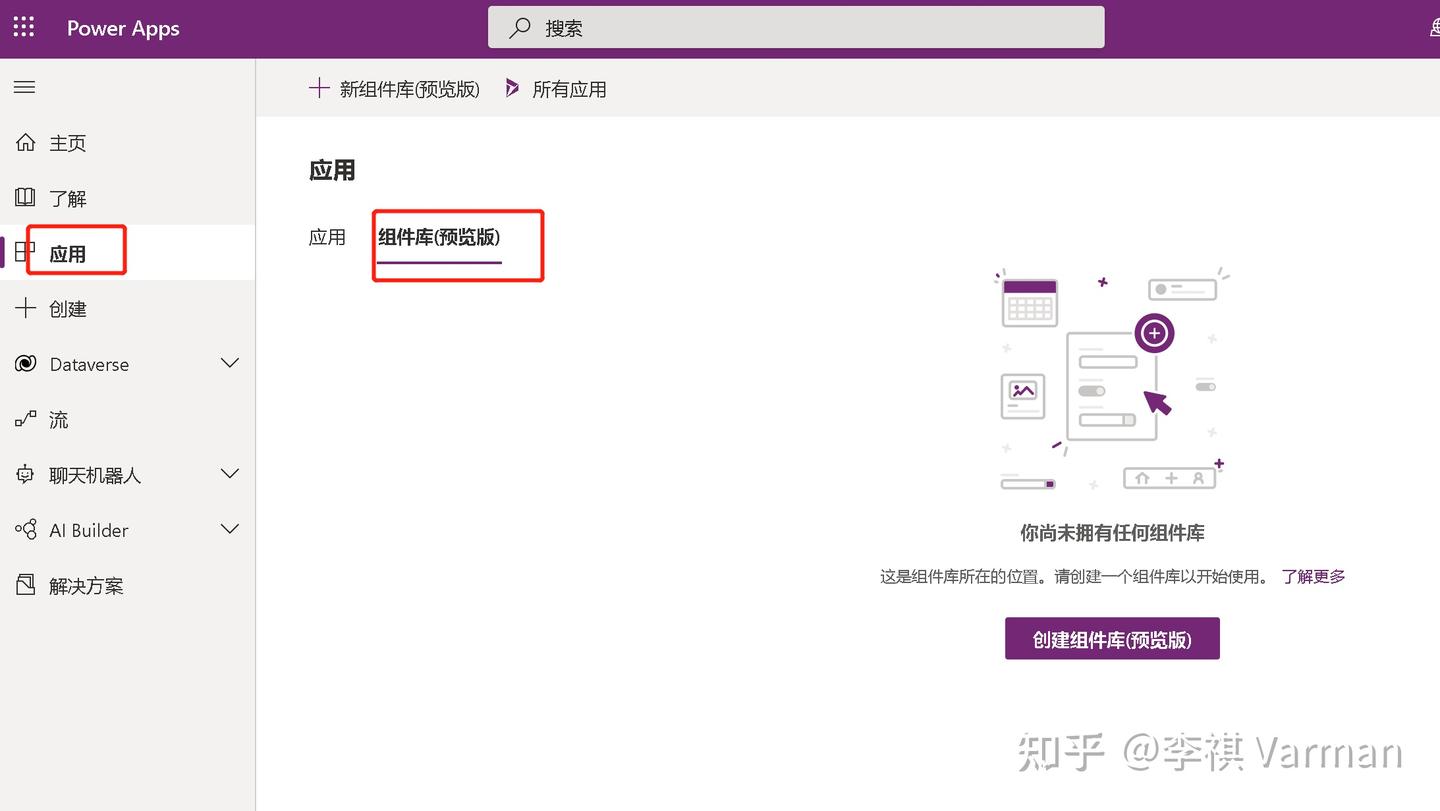Expand the Dataverse section chevron
1440x811 pixels.
[x=230, y=363]
